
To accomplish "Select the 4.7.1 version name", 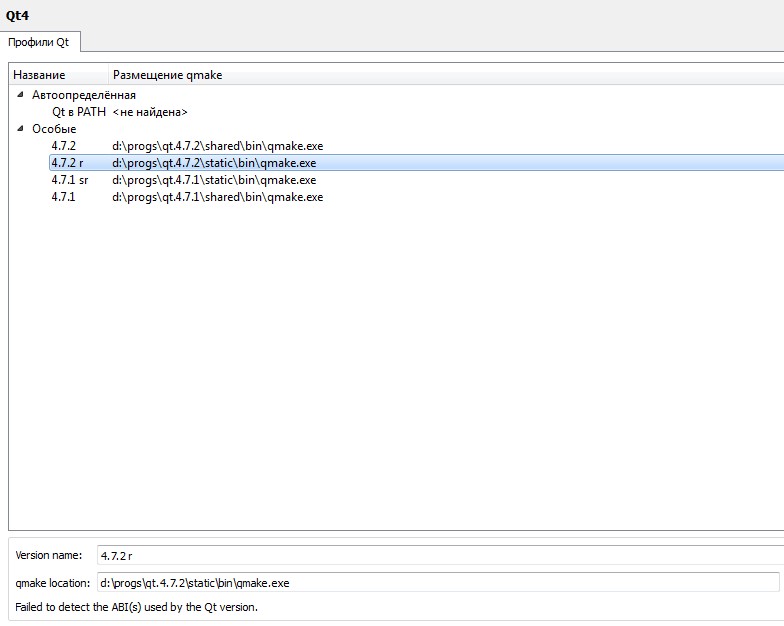I will click(63, 197).
